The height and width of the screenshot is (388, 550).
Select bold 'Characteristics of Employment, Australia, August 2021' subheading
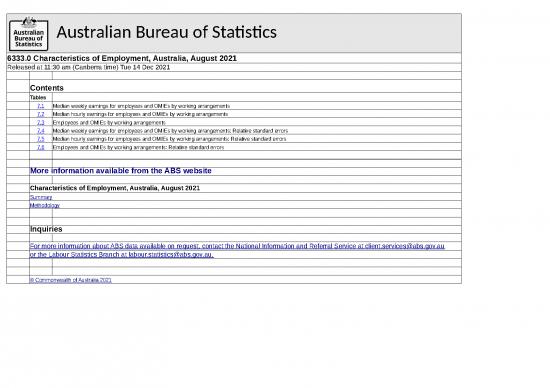click(x=115, y=188)
